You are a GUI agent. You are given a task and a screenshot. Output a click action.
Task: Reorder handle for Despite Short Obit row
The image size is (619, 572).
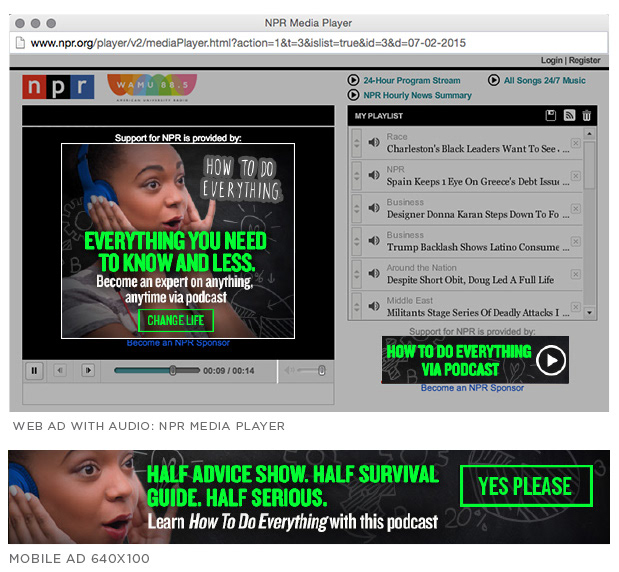356,274
